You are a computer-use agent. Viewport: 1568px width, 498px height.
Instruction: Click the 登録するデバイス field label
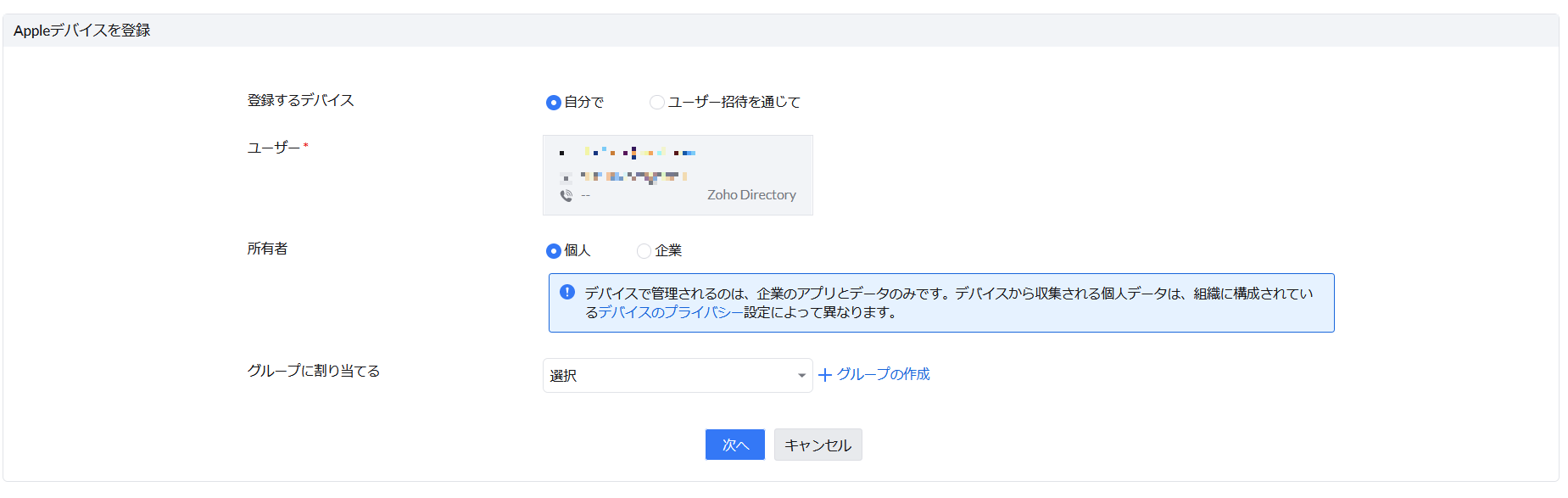300,100
